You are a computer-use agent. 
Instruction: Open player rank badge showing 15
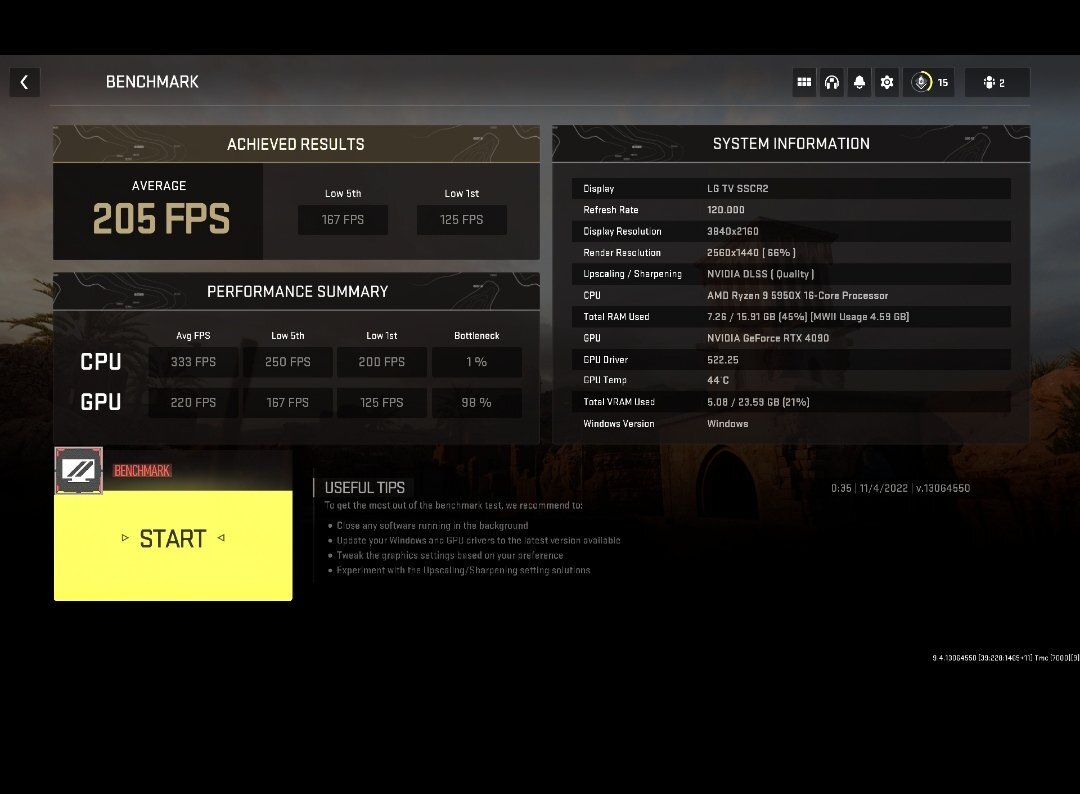928,83
